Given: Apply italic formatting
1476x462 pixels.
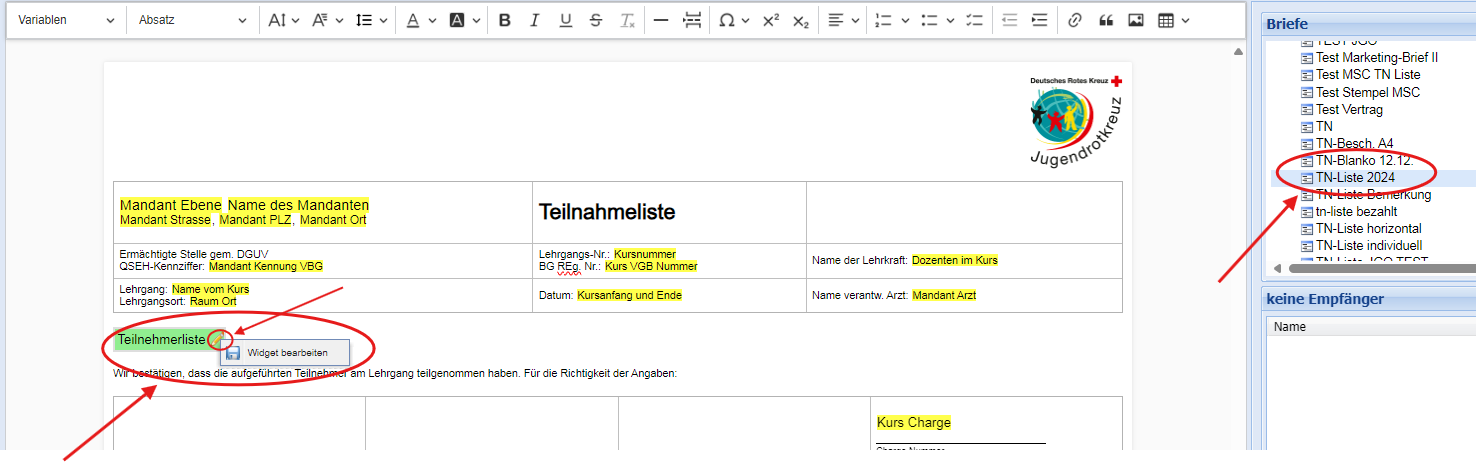Looking at the screenshot, I should (535, 20).
